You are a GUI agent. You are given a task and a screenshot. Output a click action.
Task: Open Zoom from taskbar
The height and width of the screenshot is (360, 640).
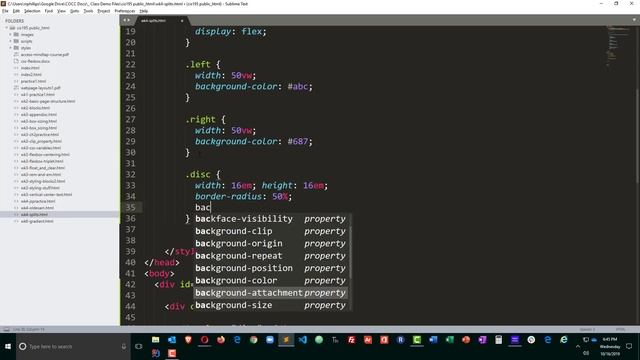click(x=270, y=340)
